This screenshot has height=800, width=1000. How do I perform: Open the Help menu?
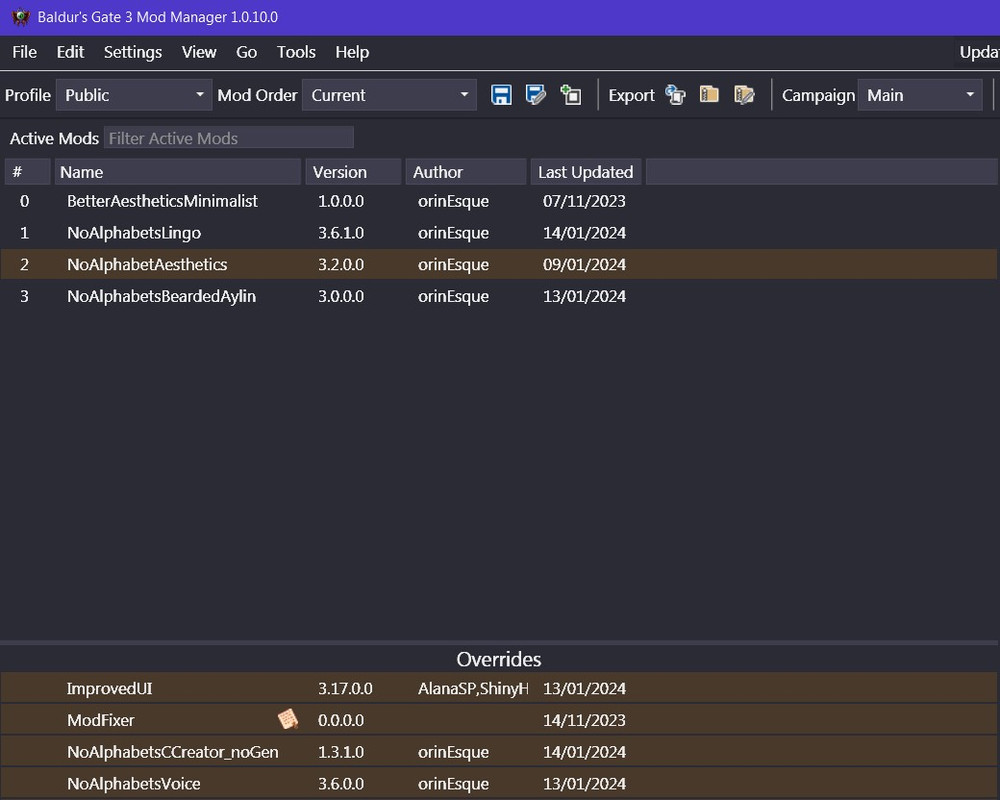[x=352, y=52]
